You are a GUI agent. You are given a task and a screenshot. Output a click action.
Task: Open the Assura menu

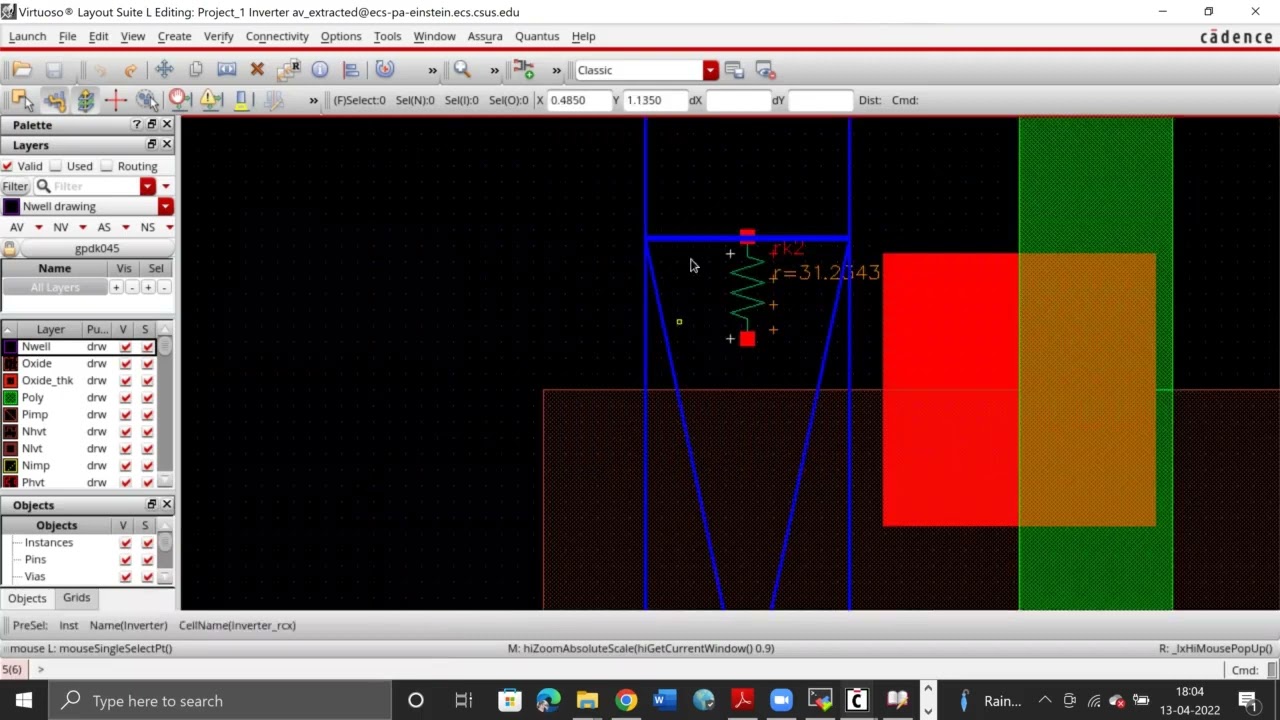click(x=485, y=36)
